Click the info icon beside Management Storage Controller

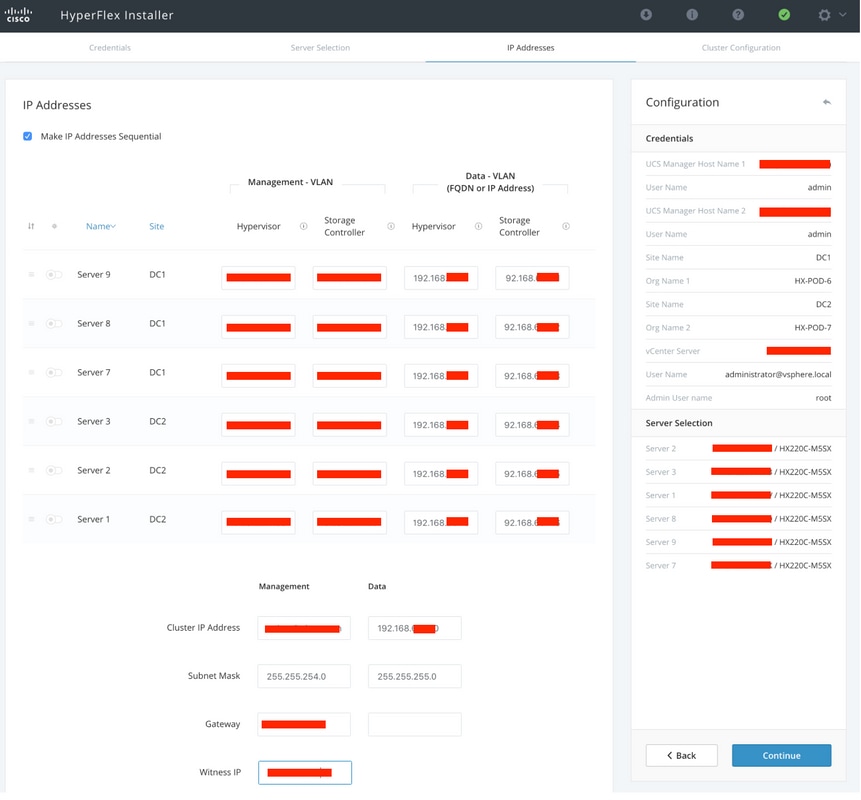click(x=391, y=226)
